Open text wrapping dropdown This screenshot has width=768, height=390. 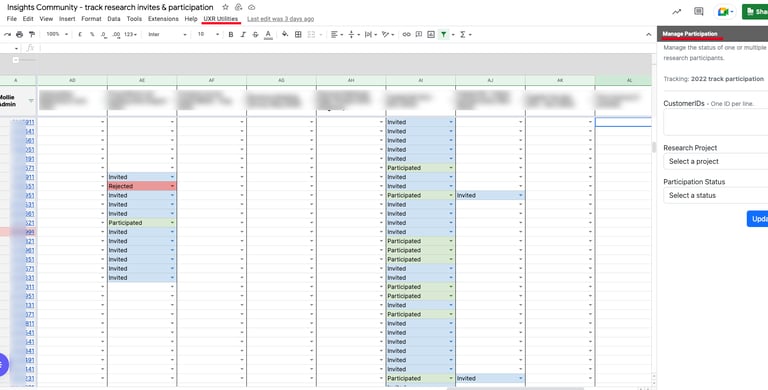tap(370, 34)
